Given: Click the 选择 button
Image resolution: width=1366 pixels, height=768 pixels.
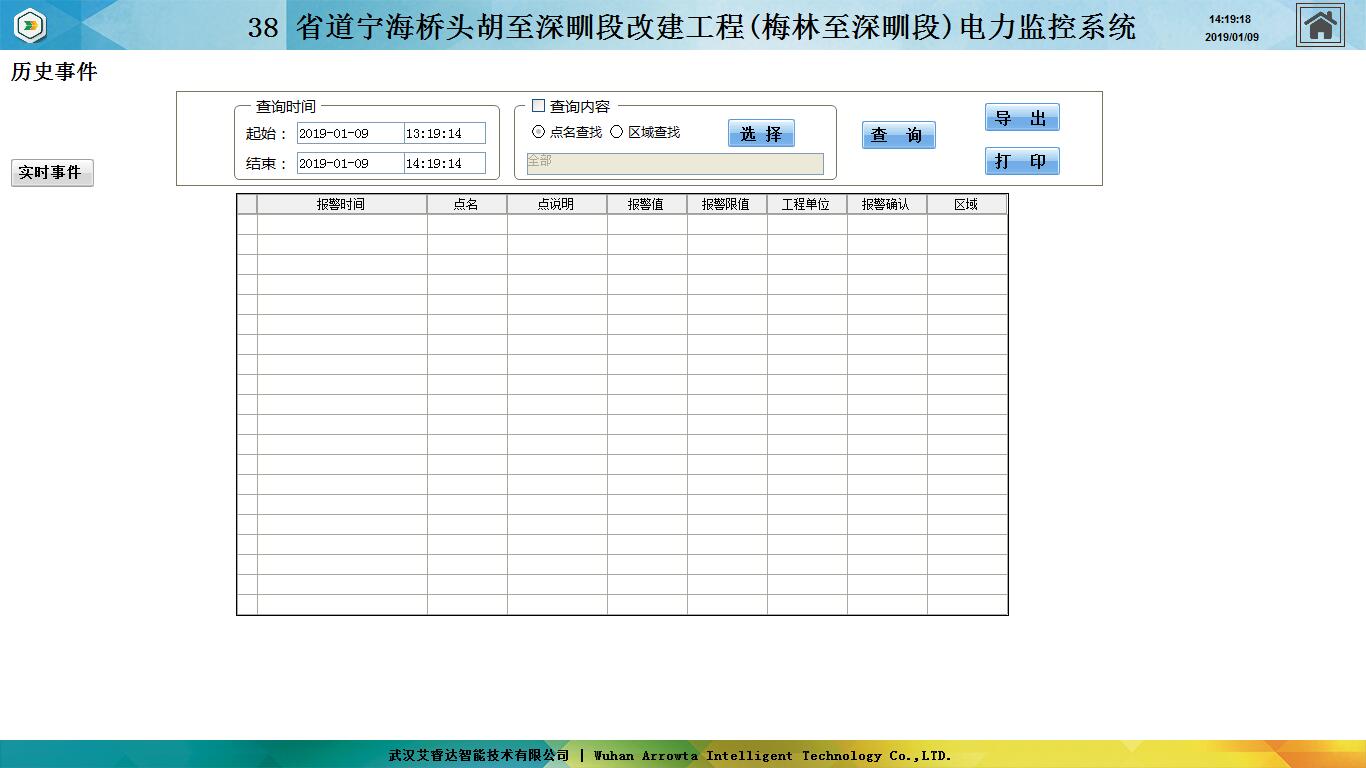Looking at the screenshot, I should pyautogui.click(x=761, y=134).
